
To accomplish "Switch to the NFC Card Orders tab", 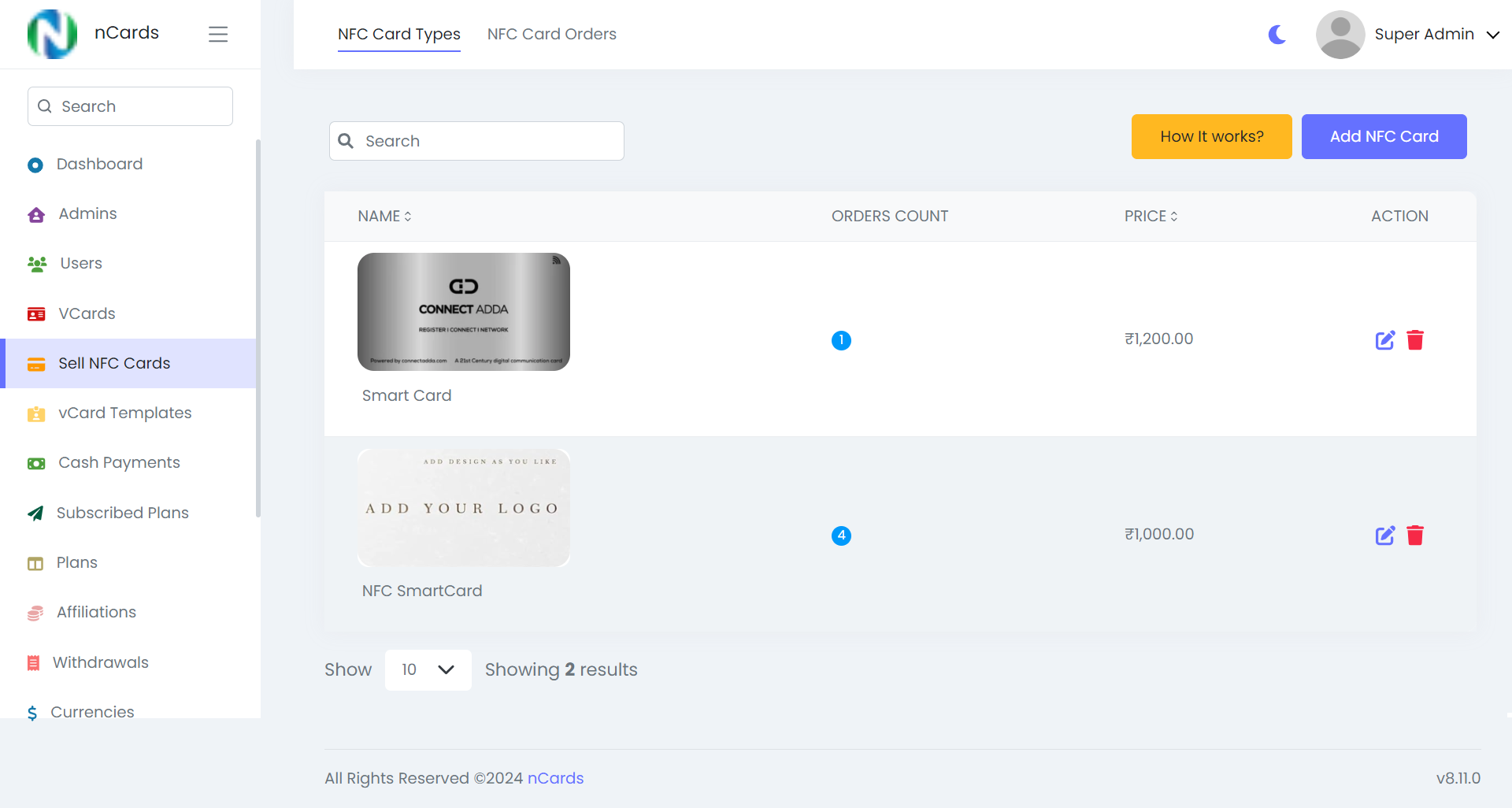I will [x=551, y=34].
